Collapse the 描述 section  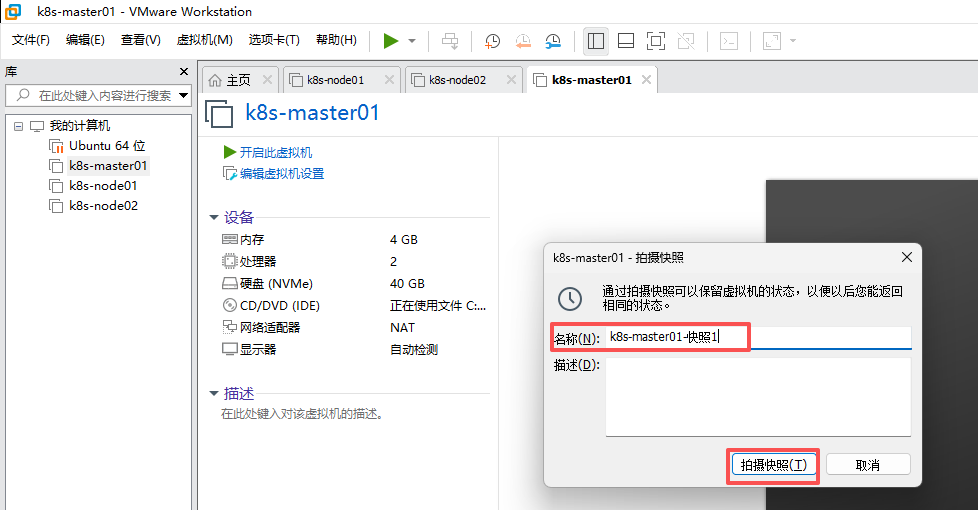pyautogui.click(x=214, y=393)
